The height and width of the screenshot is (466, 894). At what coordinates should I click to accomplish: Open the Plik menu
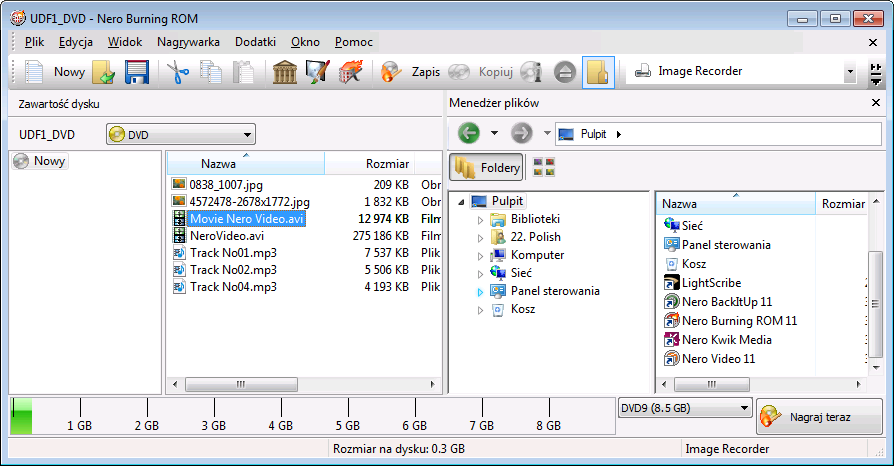click(x=34, y=42)
